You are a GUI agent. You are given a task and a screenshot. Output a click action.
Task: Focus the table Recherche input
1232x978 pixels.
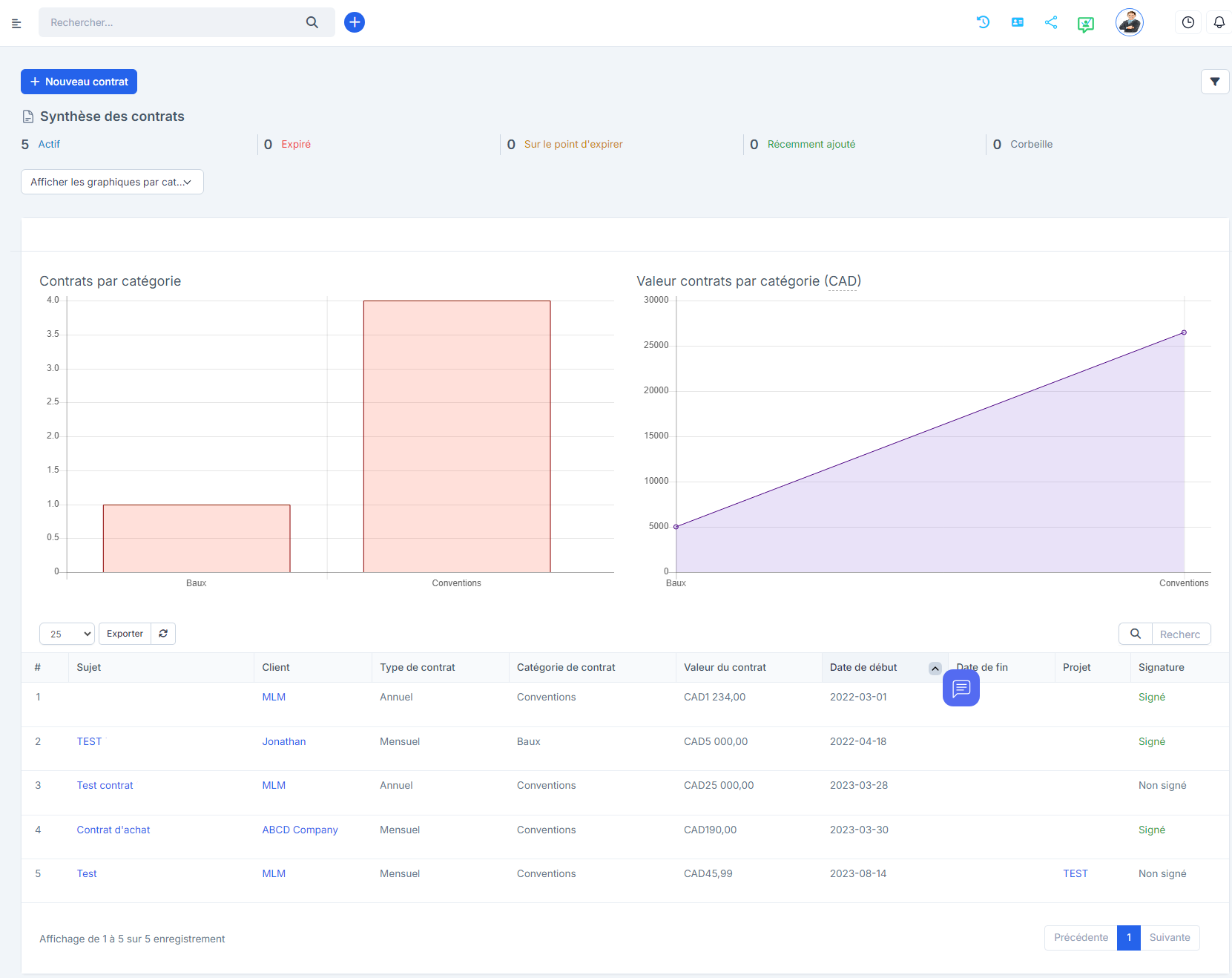[x=1181, y=634]
